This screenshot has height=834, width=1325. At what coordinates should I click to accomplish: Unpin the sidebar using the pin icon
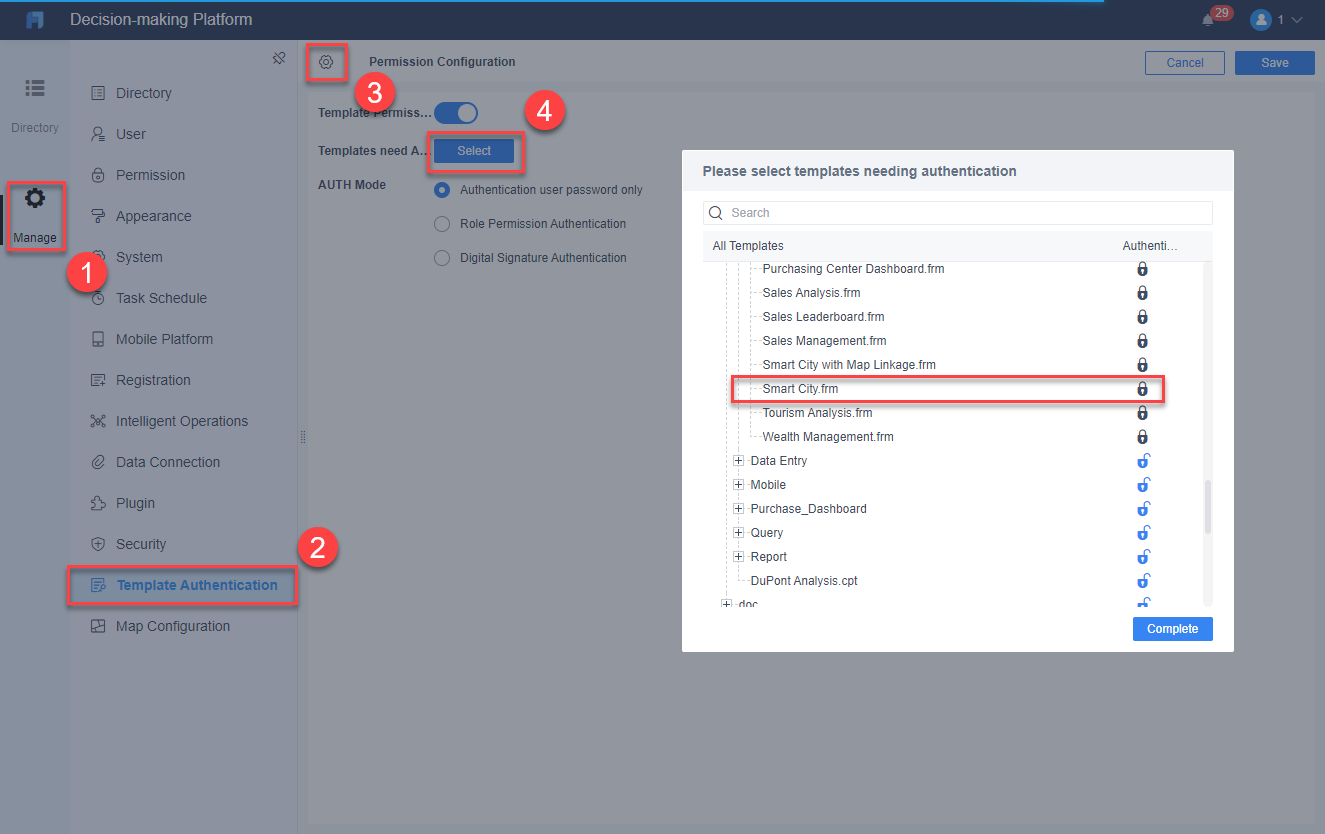(279, 58)
